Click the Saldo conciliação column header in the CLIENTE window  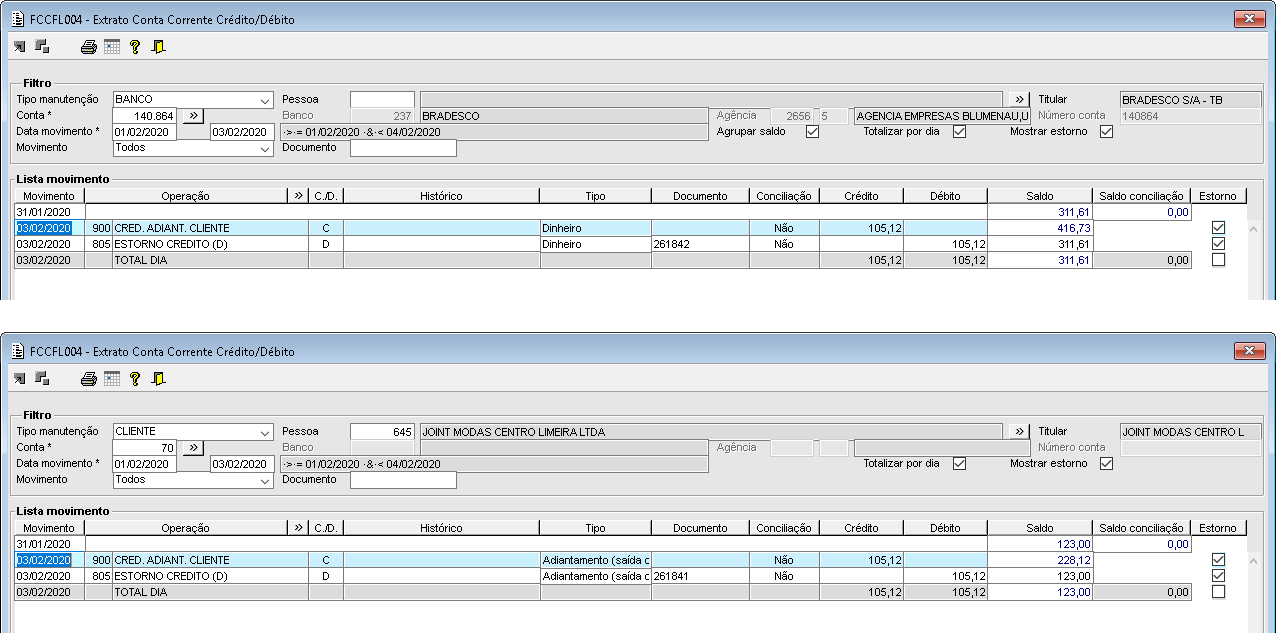point(1141,528)
